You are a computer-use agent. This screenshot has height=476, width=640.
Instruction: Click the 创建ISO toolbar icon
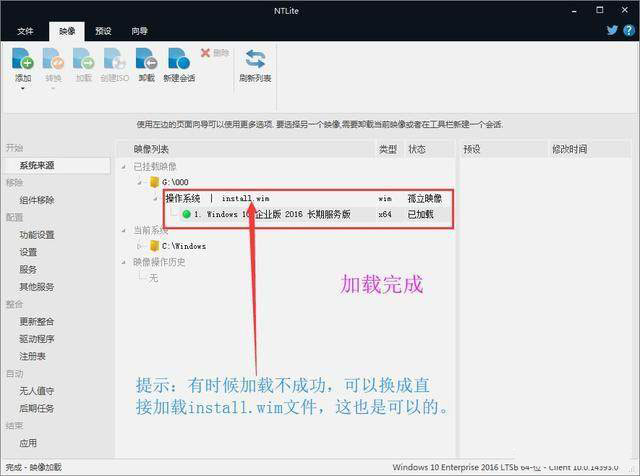point(115,60)
